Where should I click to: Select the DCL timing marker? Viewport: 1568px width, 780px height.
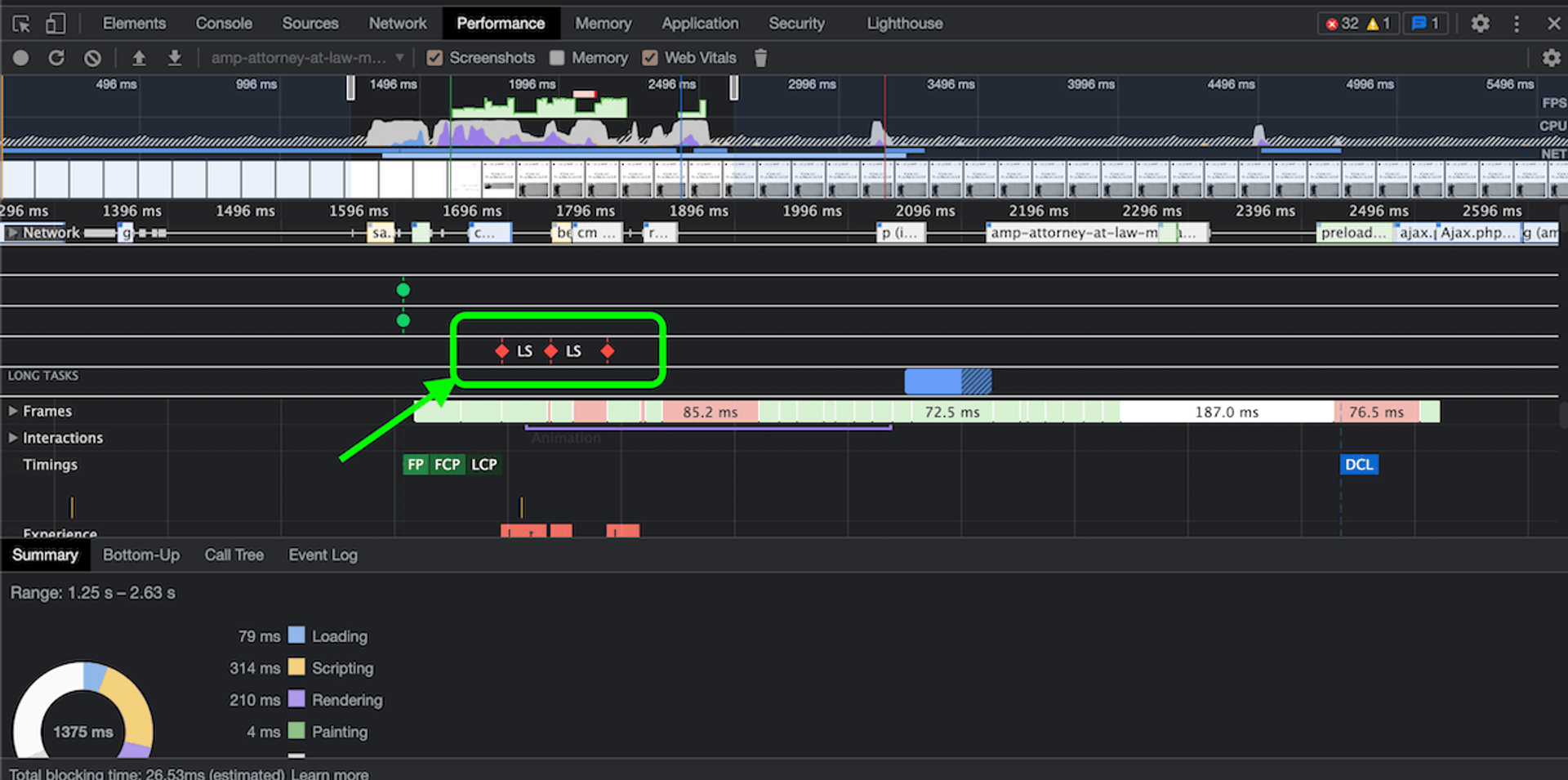pos(1359,465)
